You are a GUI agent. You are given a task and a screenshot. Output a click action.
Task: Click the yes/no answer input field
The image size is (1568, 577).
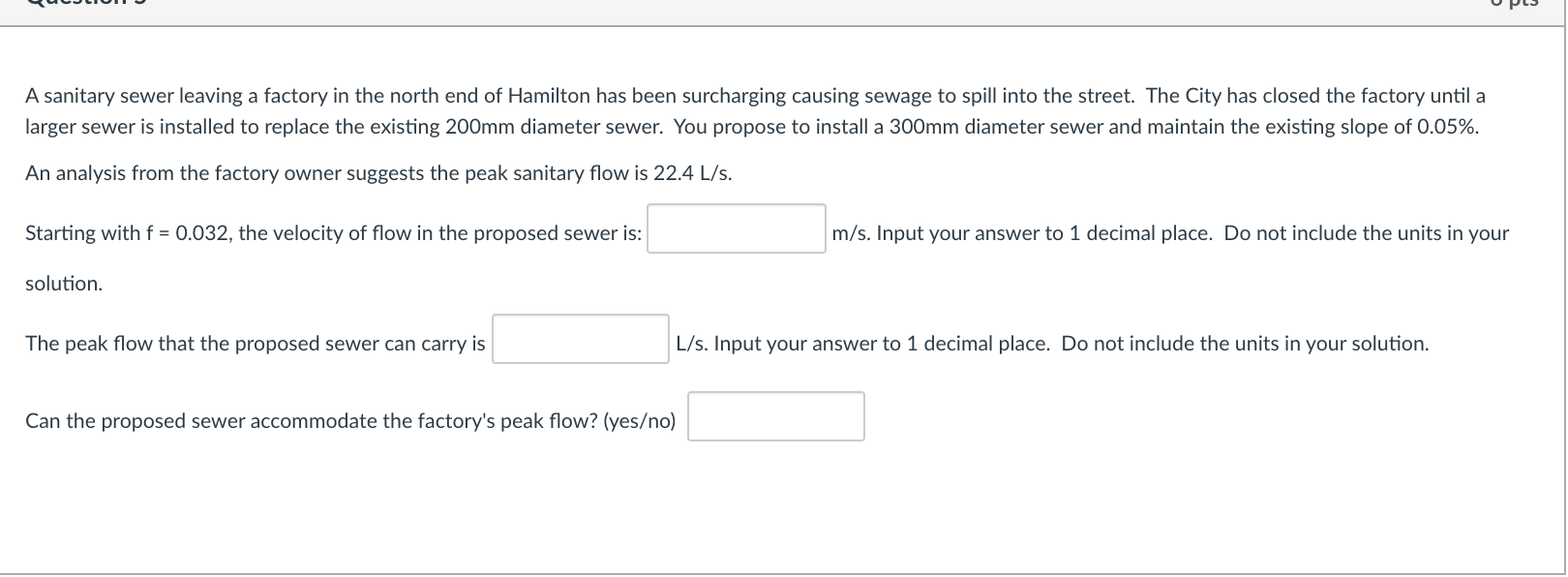[775, 416]
